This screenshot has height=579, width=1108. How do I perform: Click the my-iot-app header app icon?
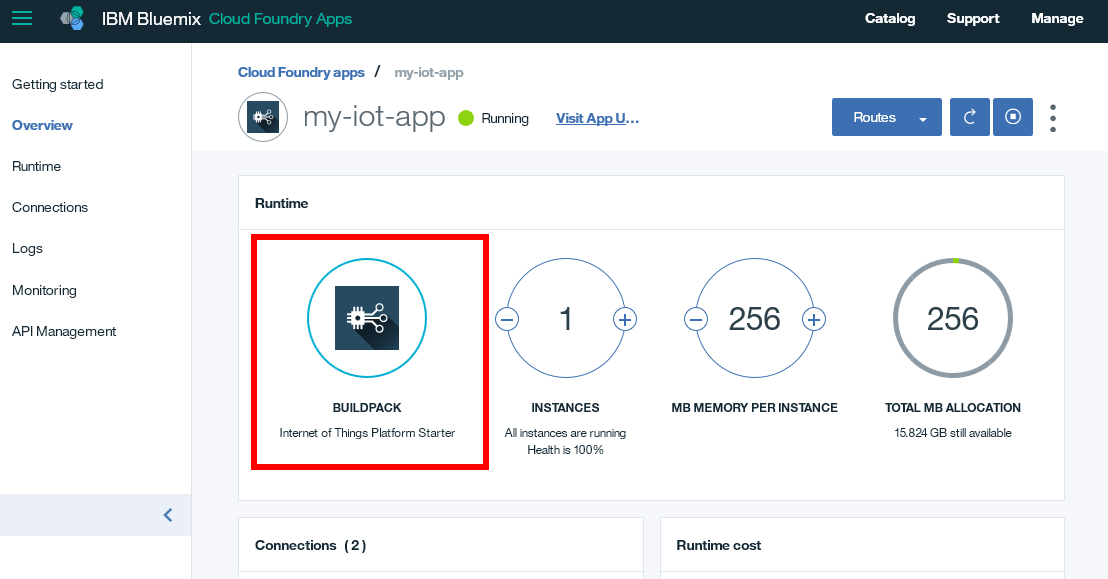click(262, 117)
